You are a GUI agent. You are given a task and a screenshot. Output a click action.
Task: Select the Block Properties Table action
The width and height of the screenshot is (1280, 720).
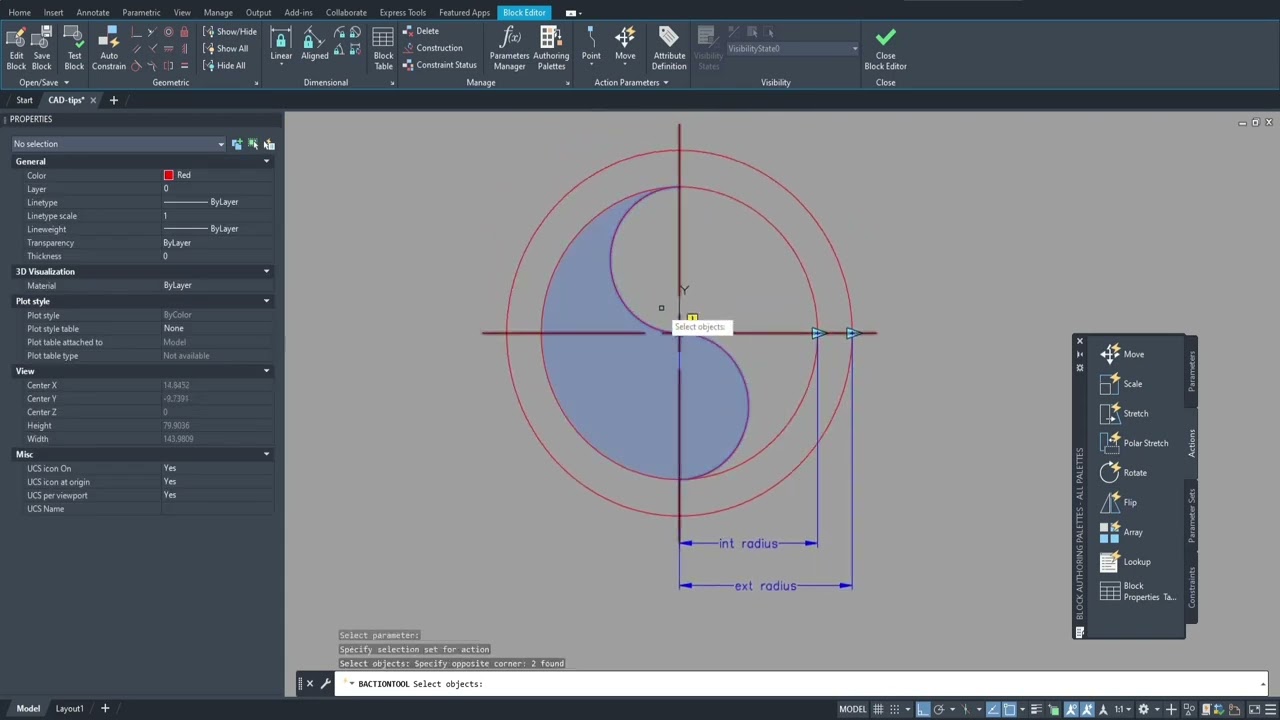(1138, 592)
